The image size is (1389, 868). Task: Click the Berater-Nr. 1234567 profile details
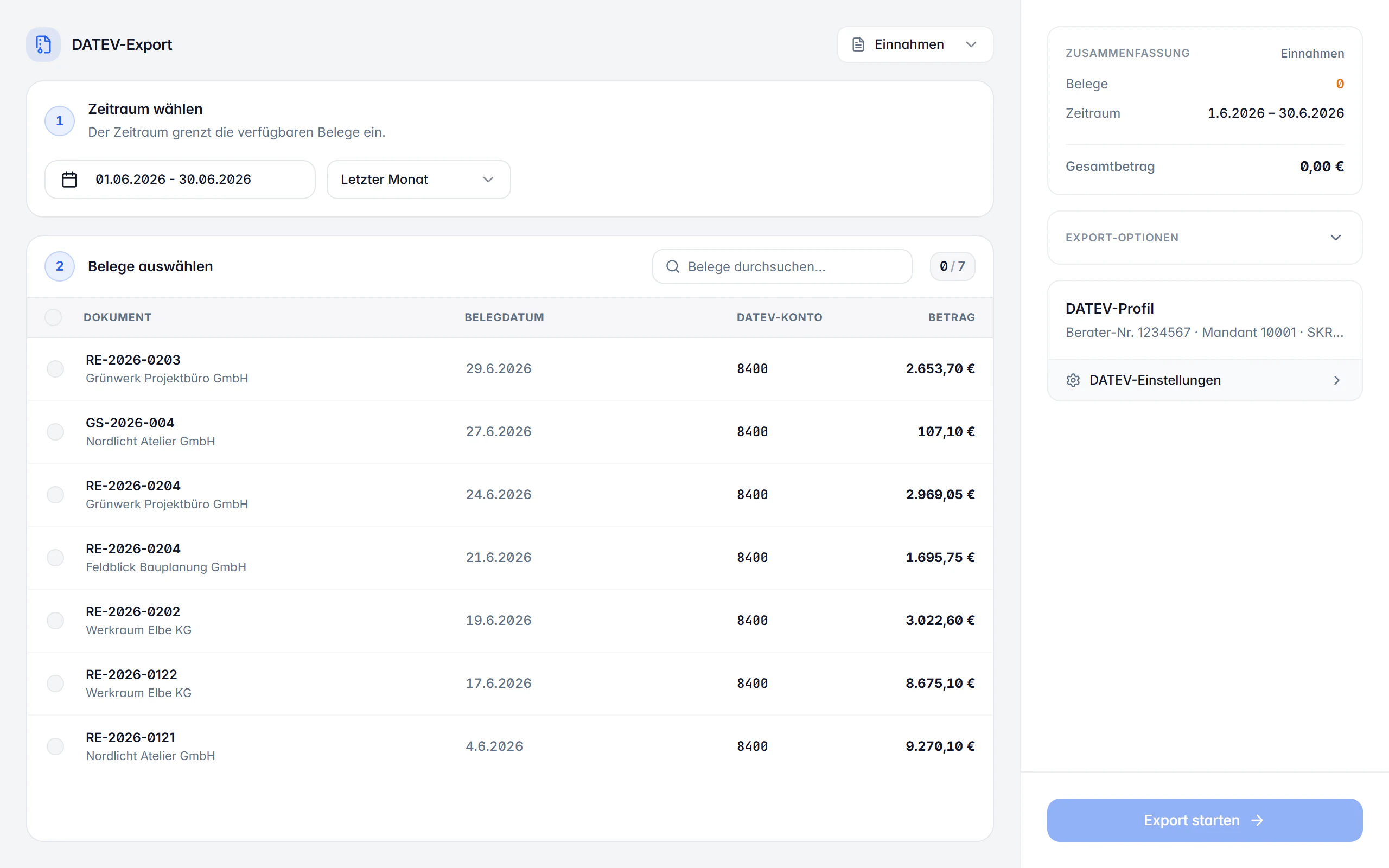(1205, 333)
